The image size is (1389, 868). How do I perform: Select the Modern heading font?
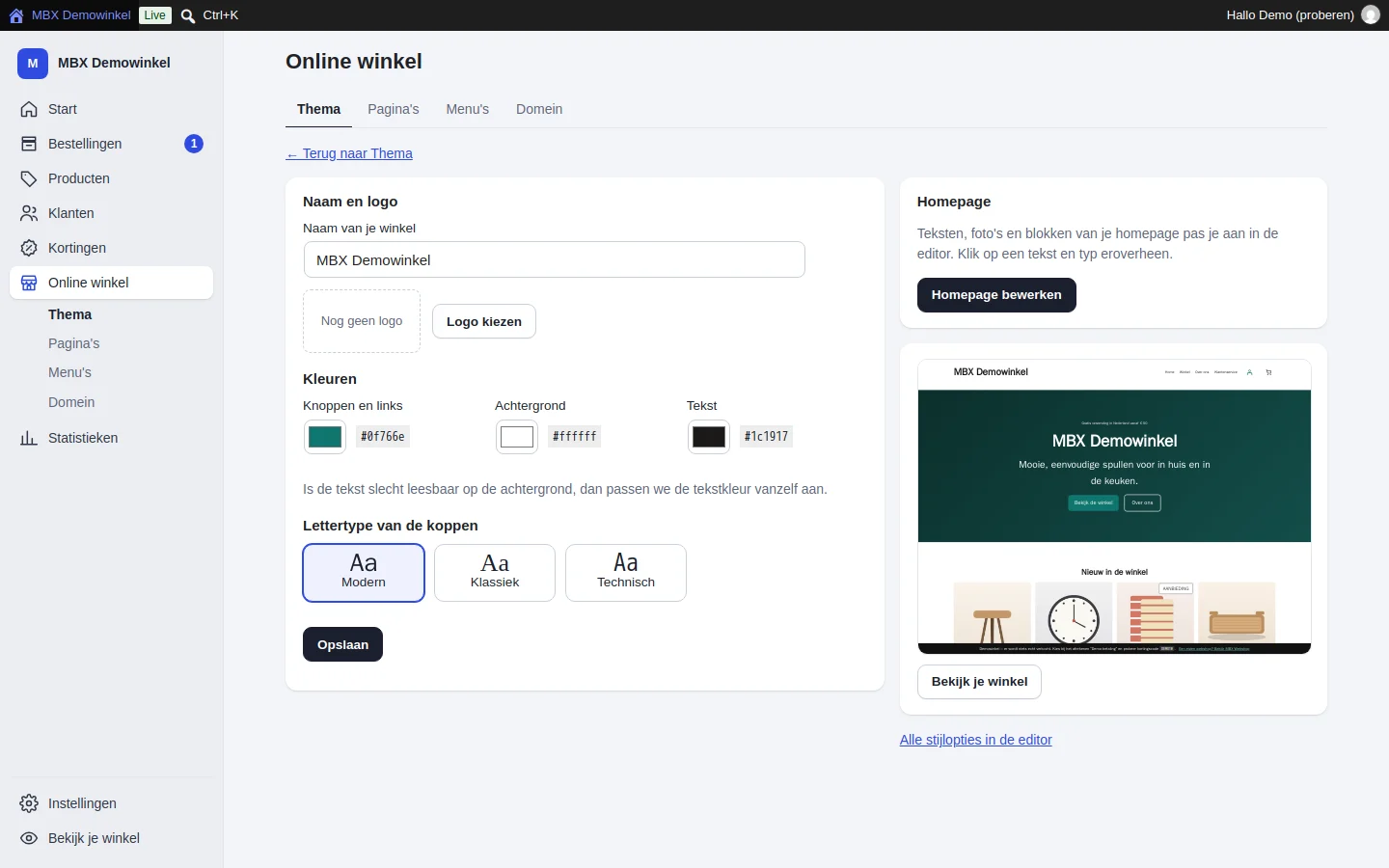point(364,573)
